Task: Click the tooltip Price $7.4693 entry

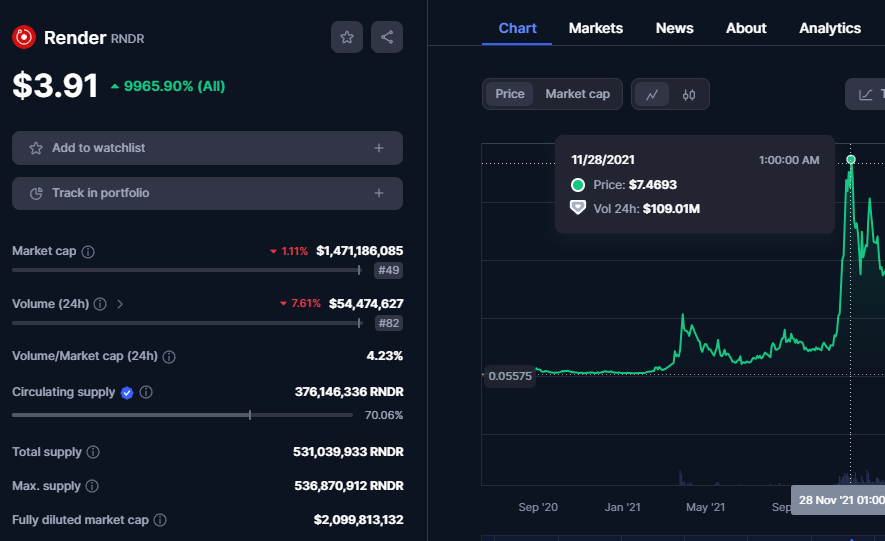Action: pyautogui.click(x=624, y=185)
